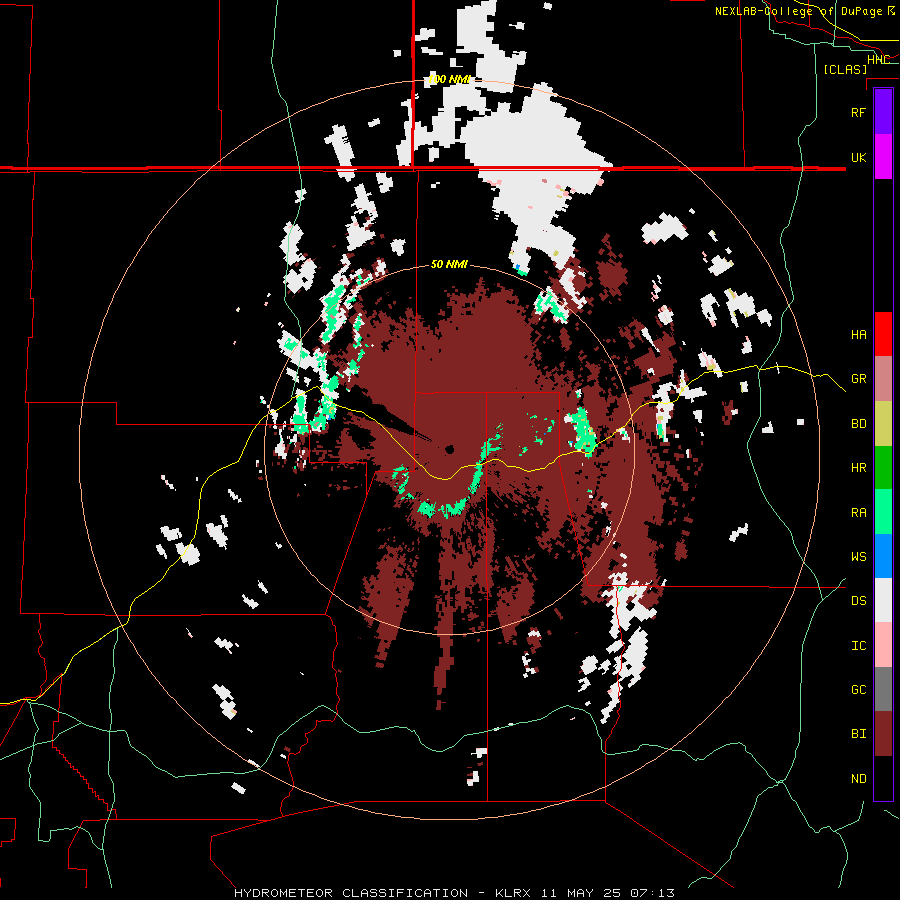Image resolution: width=900 pixels, height=900 pixels.
Task: Select the blue WS legend swatch
Action: coord(883,556)
